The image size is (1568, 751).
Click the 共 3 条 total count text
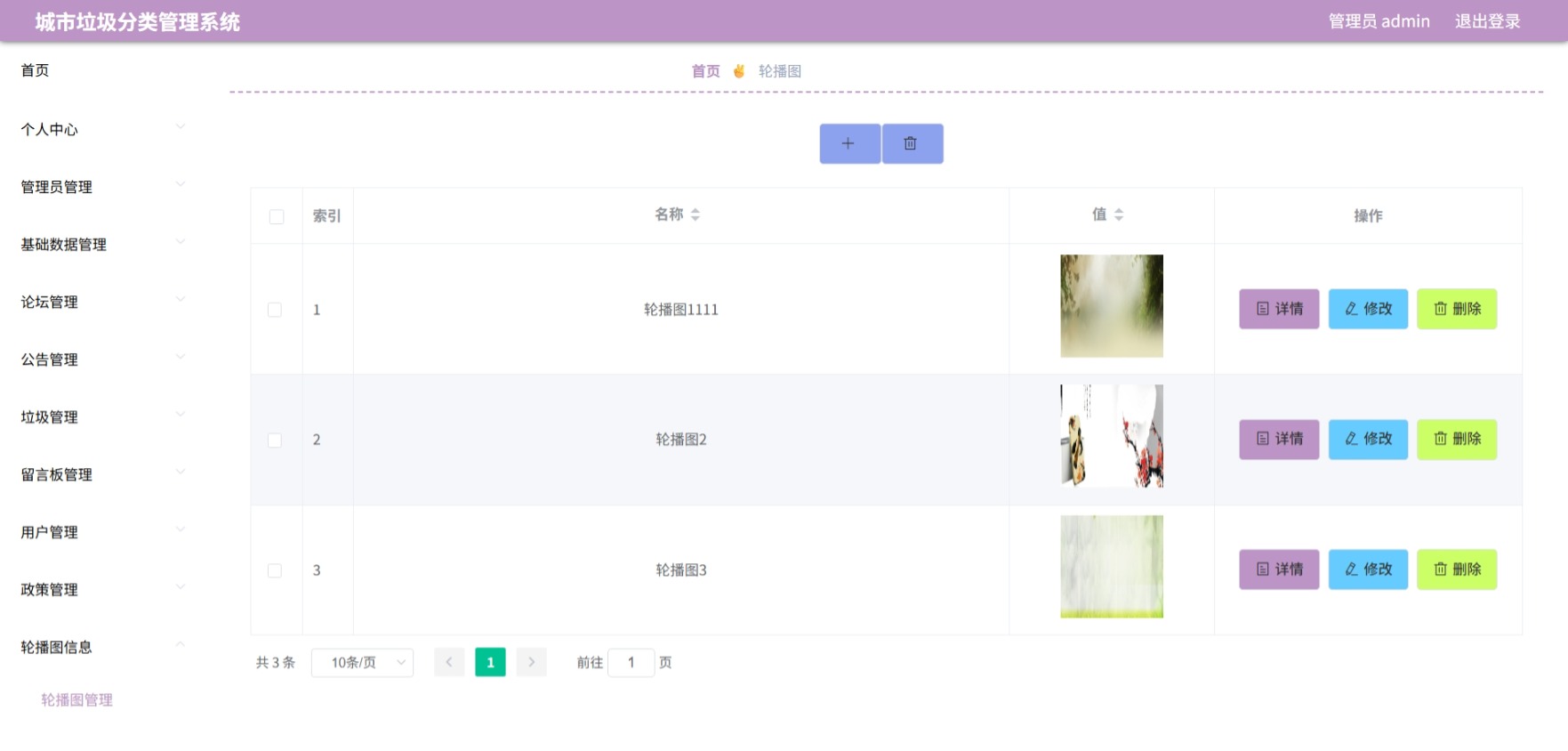point(276,662)
